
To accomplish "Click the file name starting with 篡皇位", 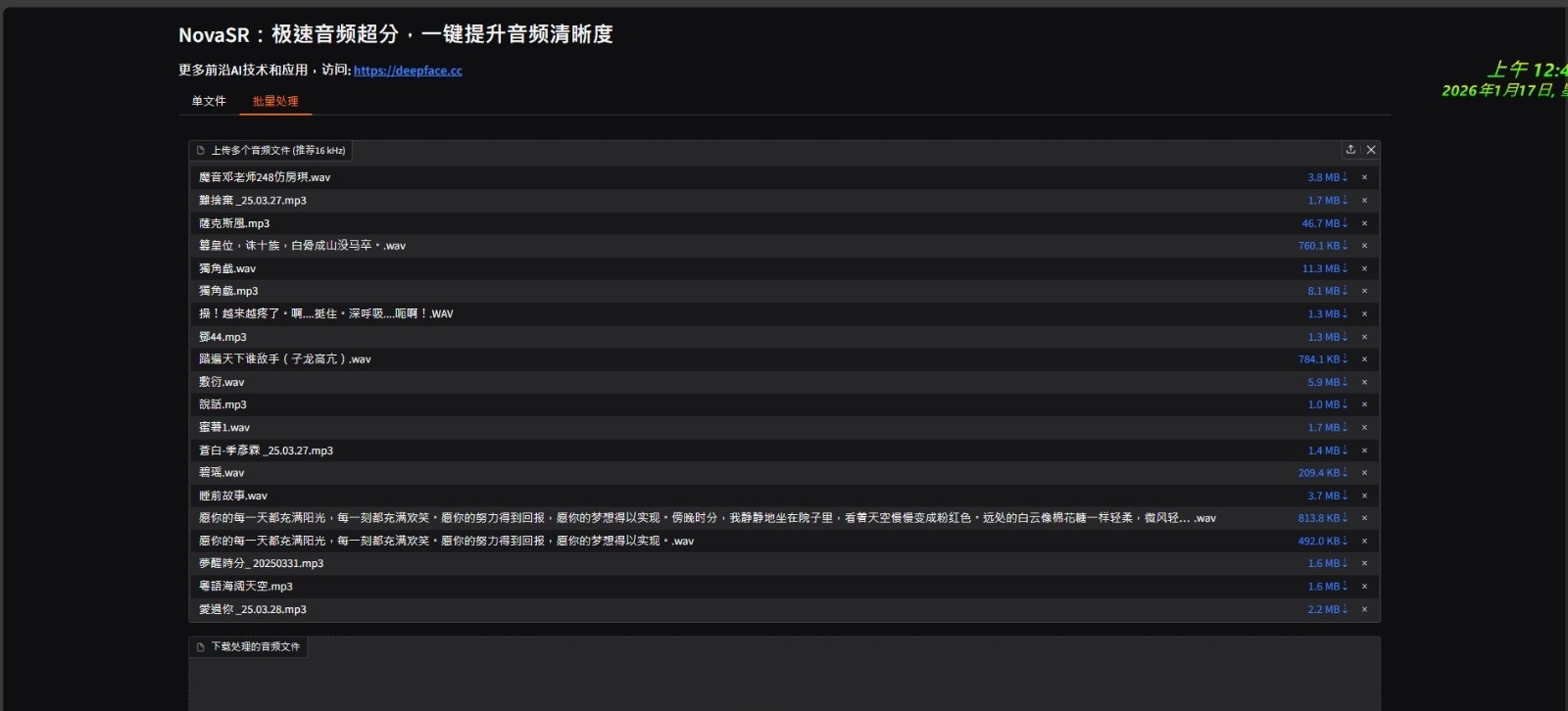I will pos(302,246).
